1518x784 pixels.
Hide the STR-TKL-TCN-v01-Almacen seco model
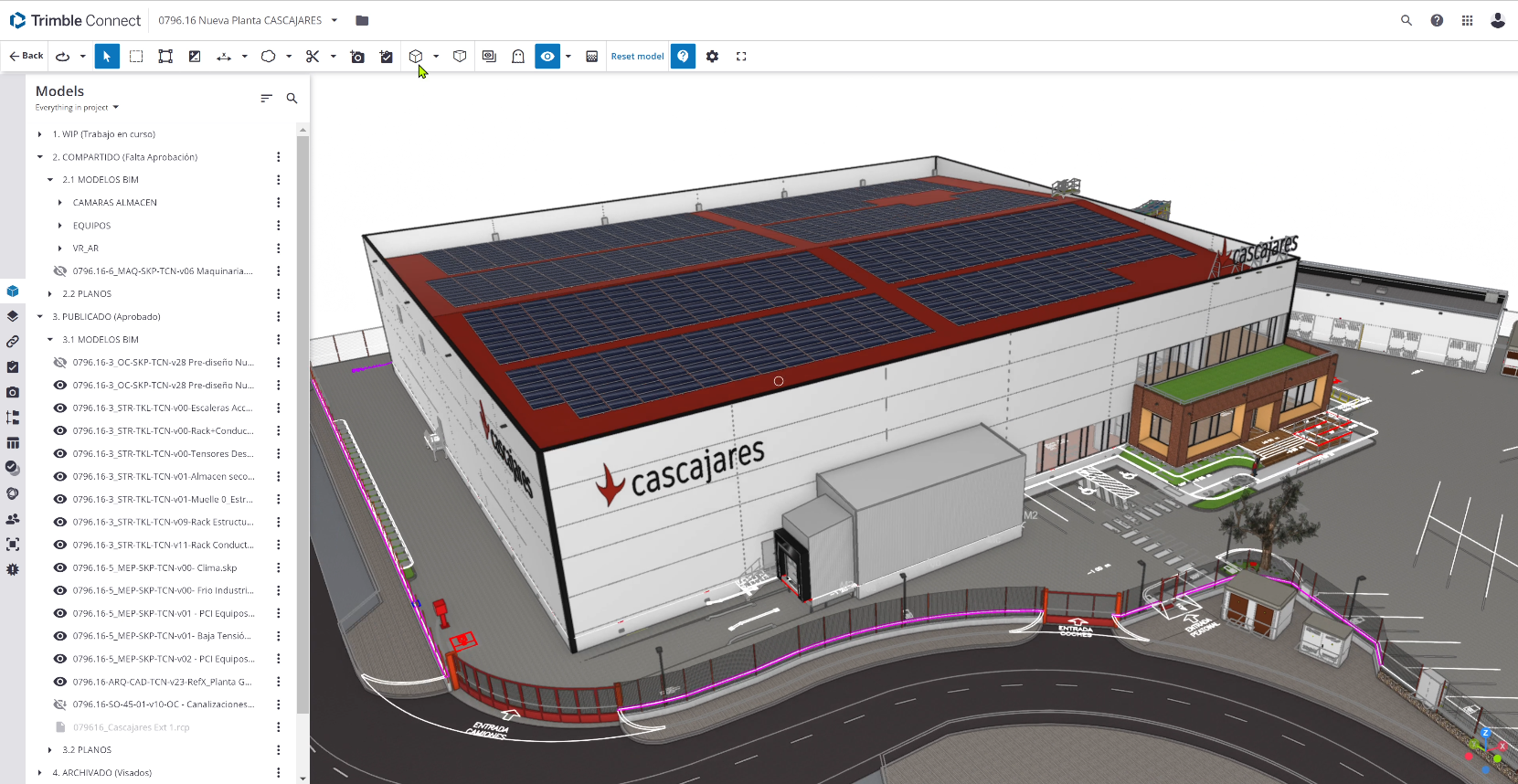(x=60, y=477)
